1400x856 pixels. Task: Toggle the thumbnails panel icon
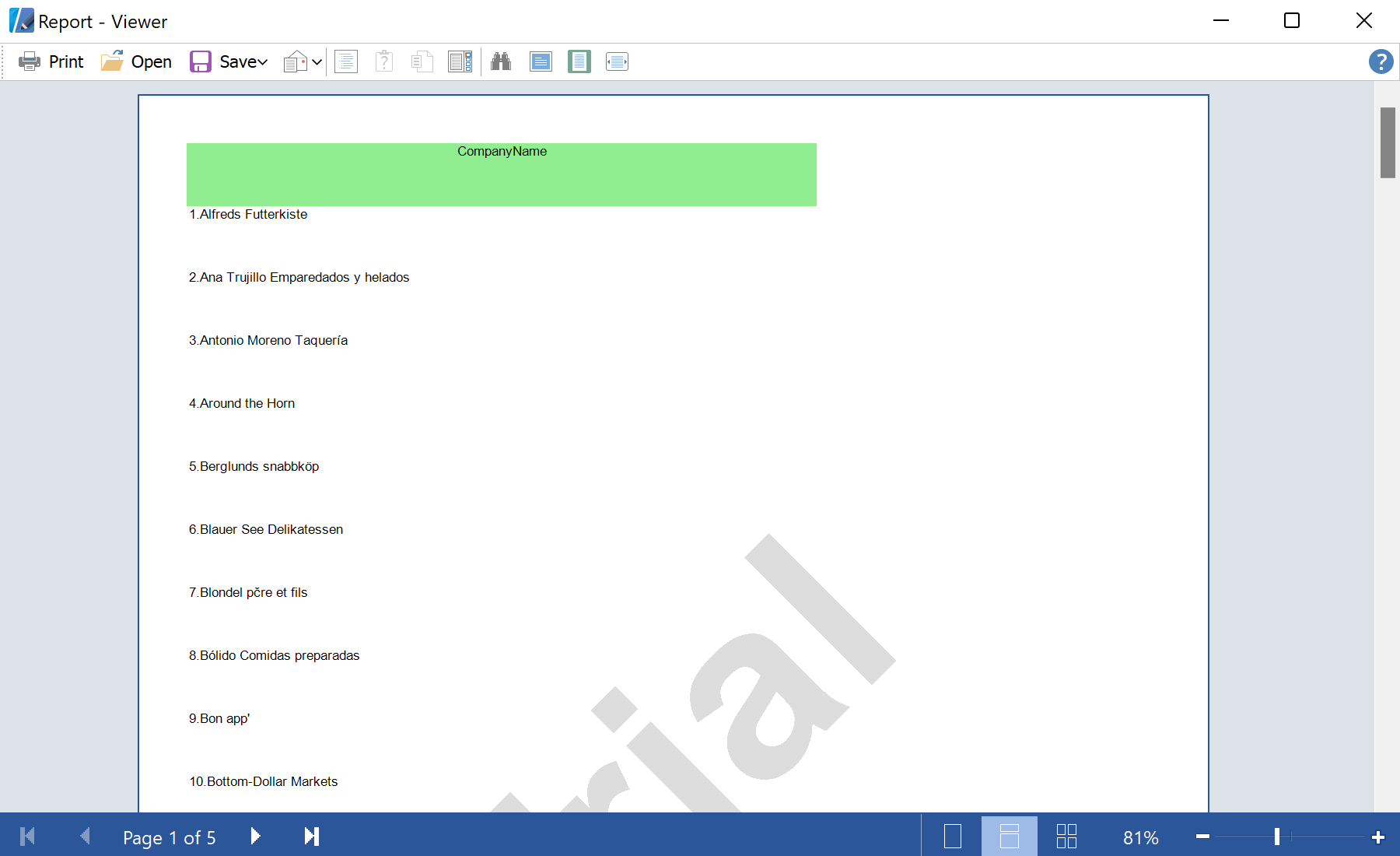[x=460, y=61]
